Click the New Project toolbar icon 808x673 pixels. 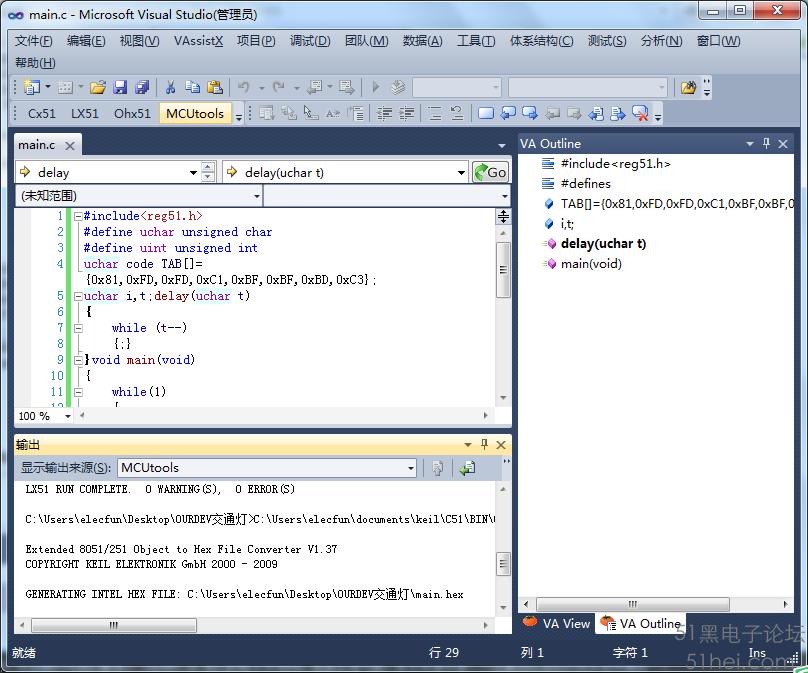[32, 88]
